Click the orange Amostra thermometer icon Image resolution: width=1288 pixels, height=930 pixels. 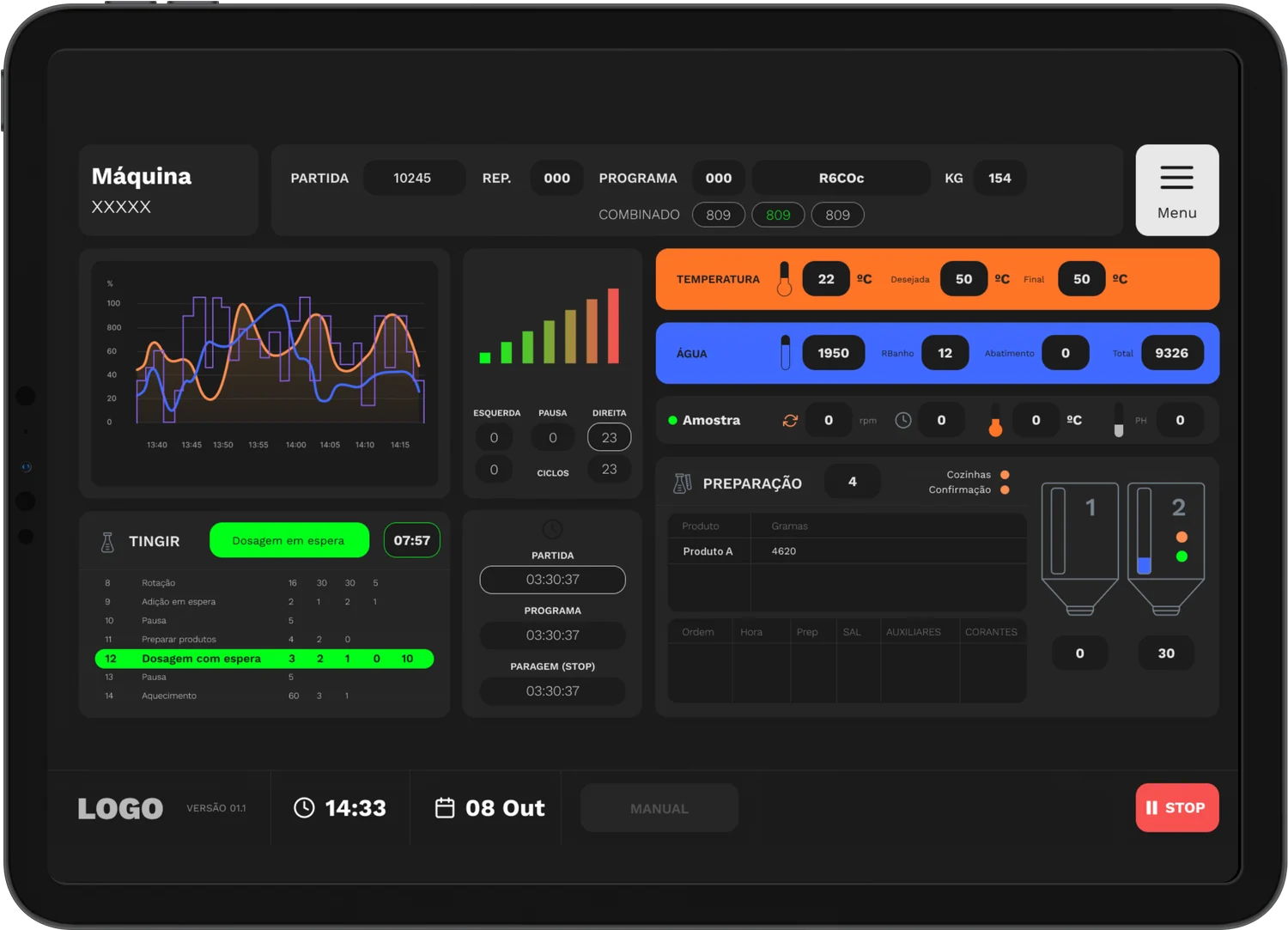995,420
